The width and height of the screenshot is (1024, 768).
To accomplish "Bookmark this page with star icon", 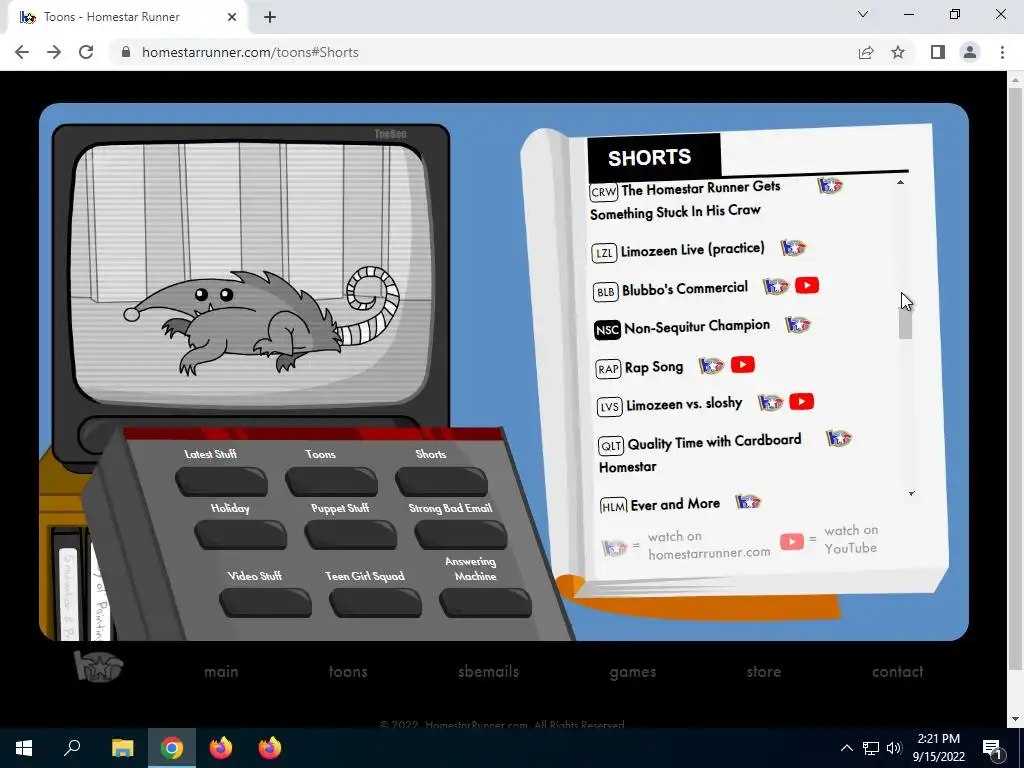I will pyautogui.click(x=898, y=52).
